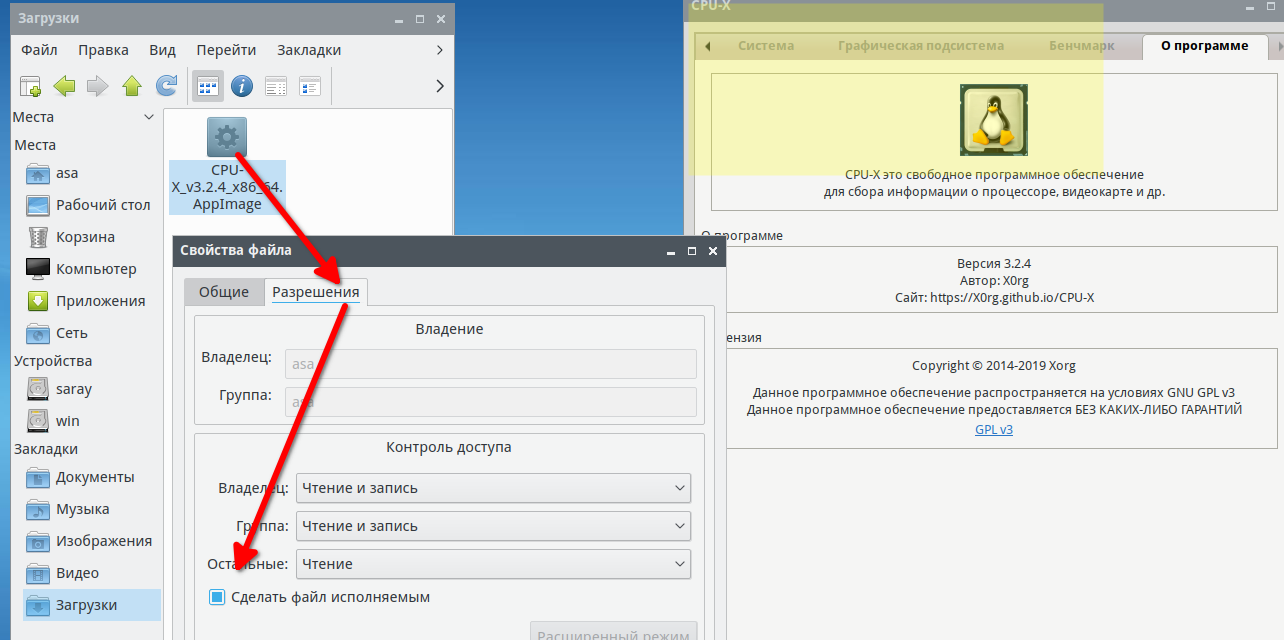Toggle Сделать файл исполняемым checkbox
Image resolution: width=1284 pixels, height=640 pixels.
point(217,597)
